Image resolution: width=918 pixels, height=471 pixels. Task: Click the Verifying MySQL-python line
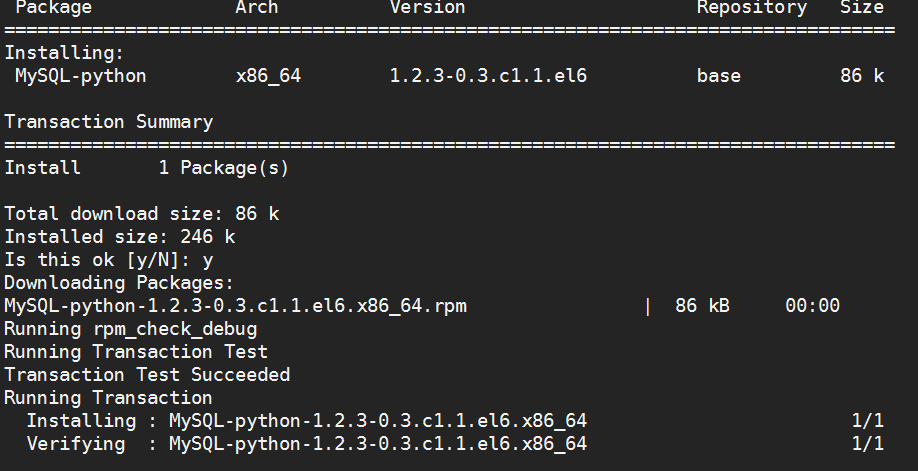pos(307,443)
